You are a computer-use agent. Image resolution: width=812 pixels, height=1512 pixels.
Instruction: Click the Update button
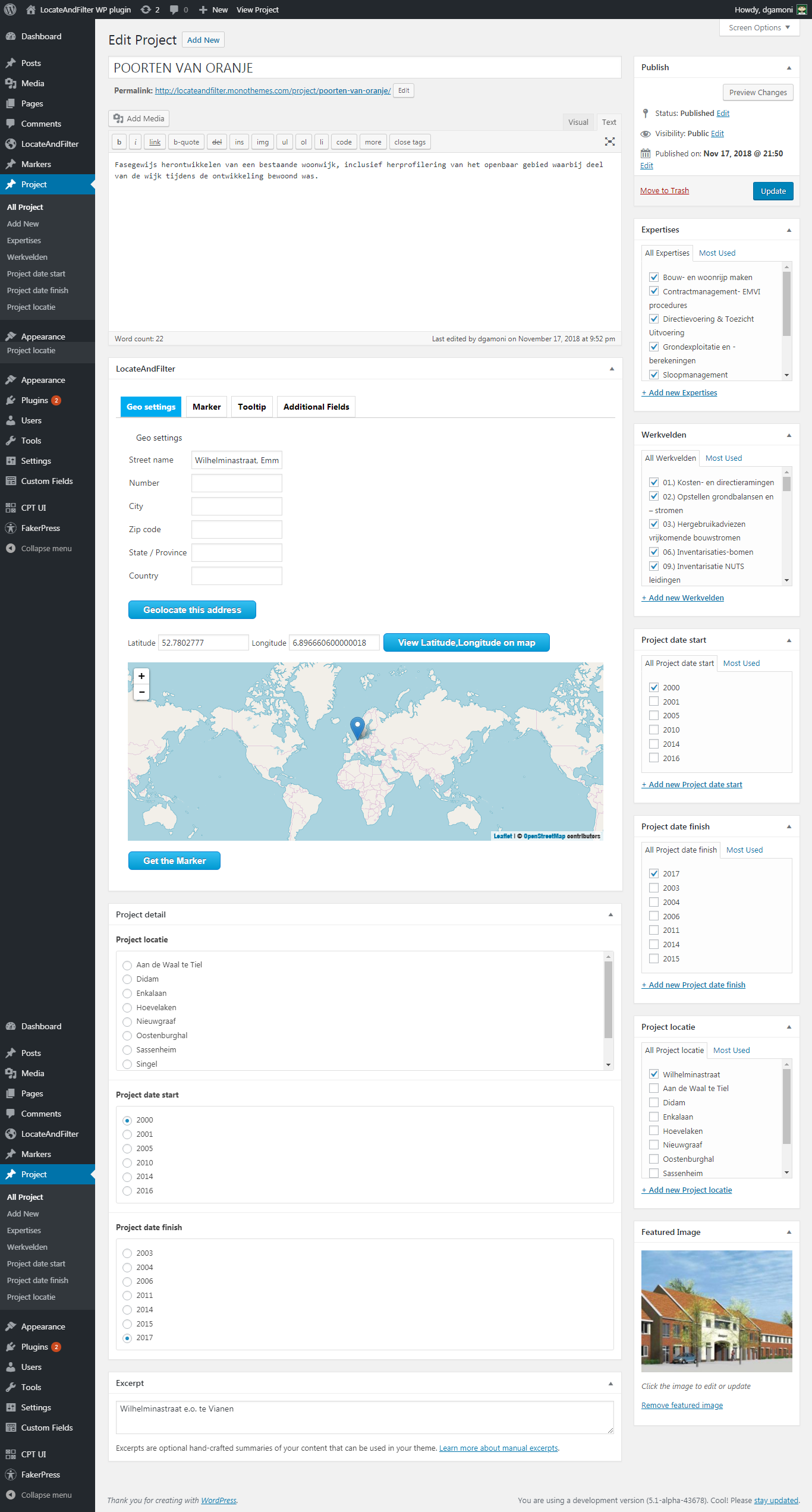point(773,191)
